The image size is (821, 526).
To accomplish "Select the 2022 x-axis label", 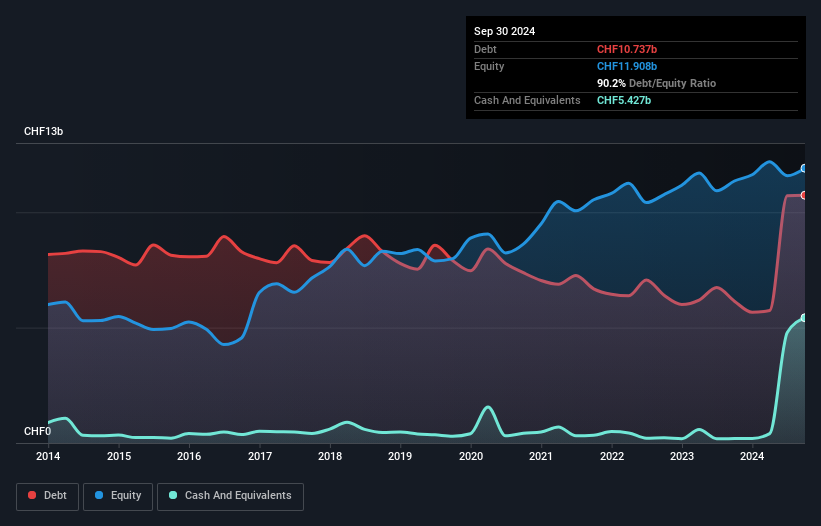I will [612, 456].
